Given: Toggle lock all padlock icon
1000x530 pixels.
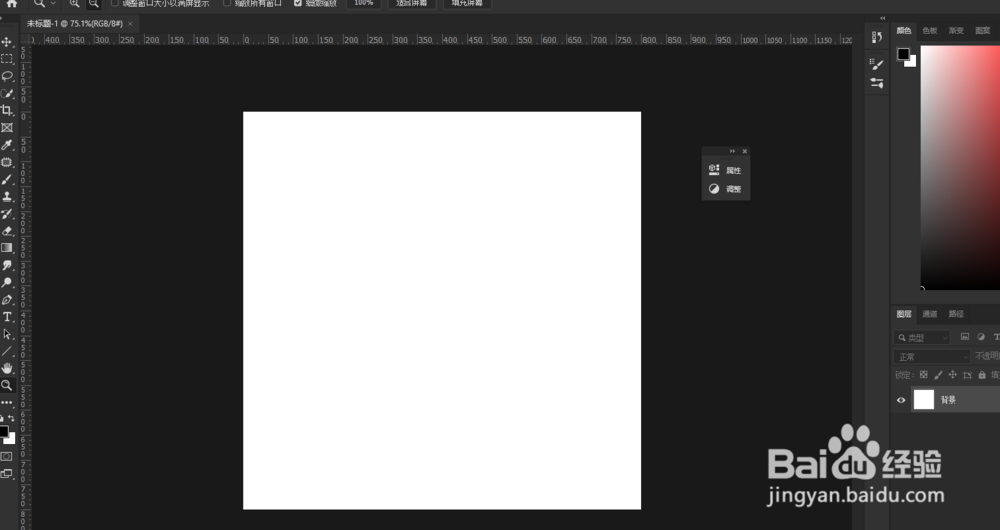Looking at the screenshot, I should pyautogui.click(x=982, y=375).
